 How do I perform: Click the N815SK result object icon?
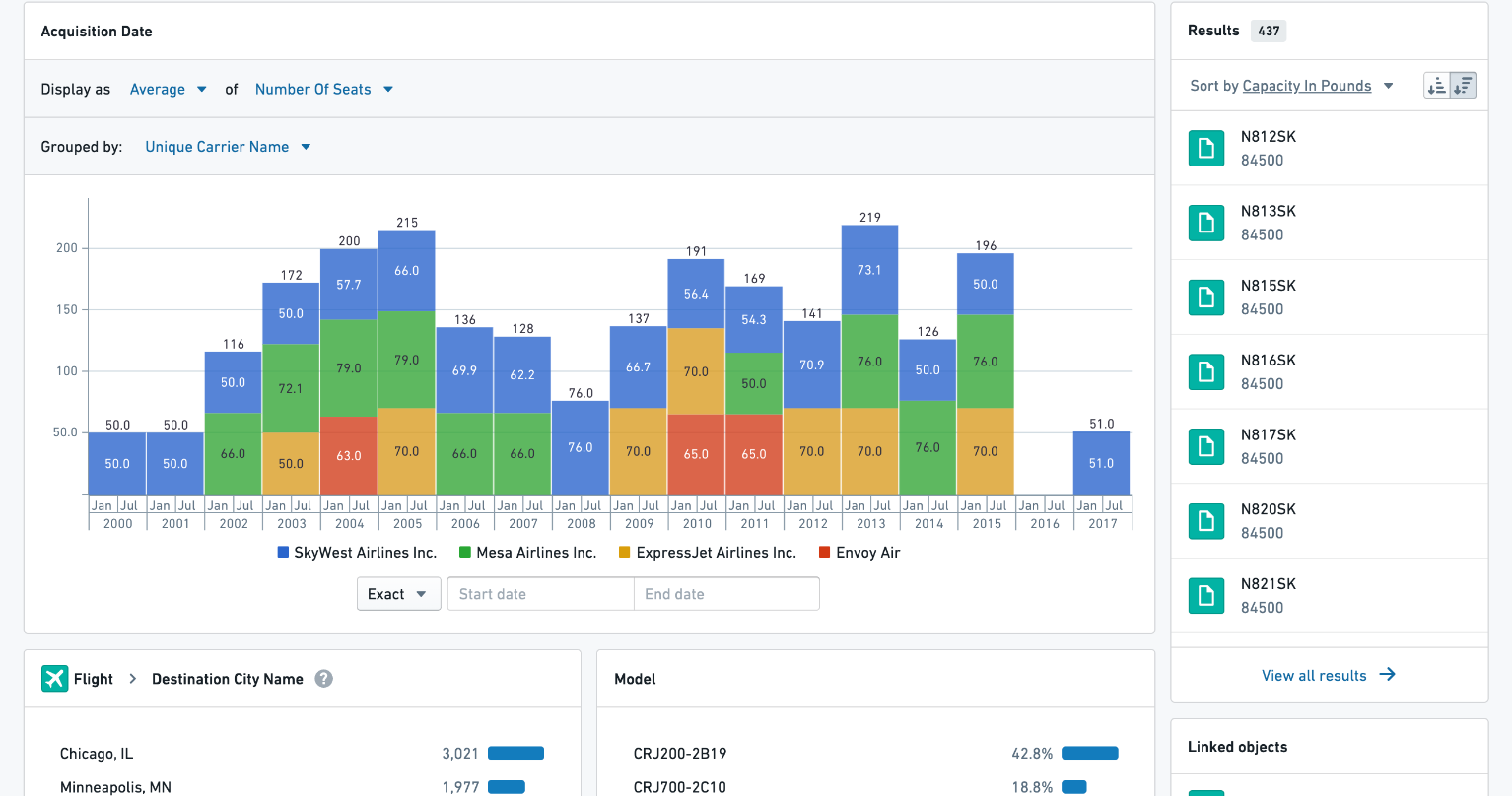1205,298
